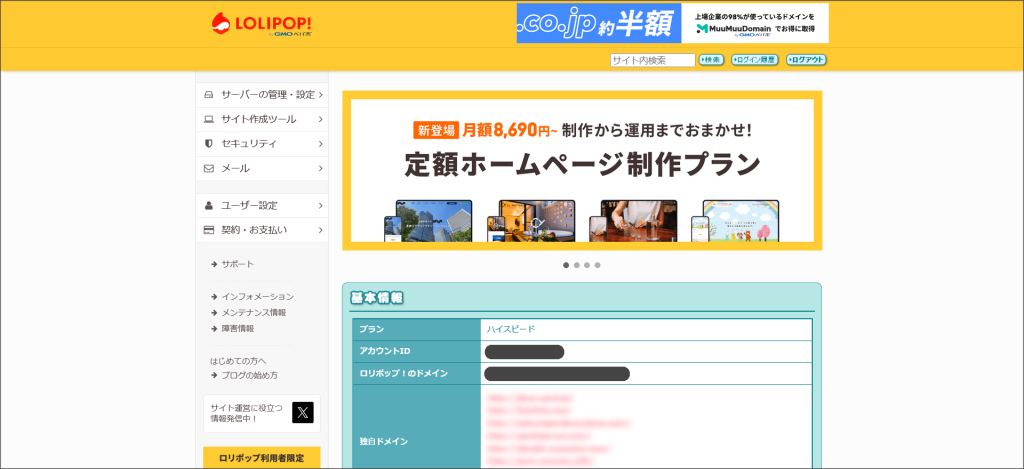
Task: Click the 基本情報 heading
Action: click(377, 298)
